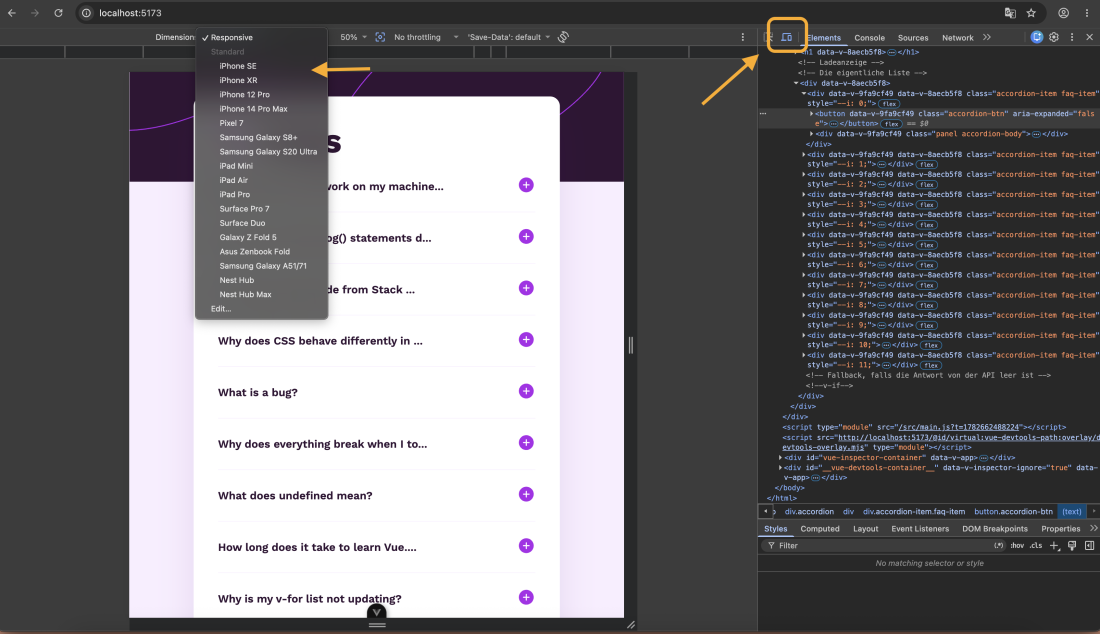The image size is (1100, 634).
Task: Toggle plus icon for 'Why is my v-for list not updating?'
Action: [526, 598]
